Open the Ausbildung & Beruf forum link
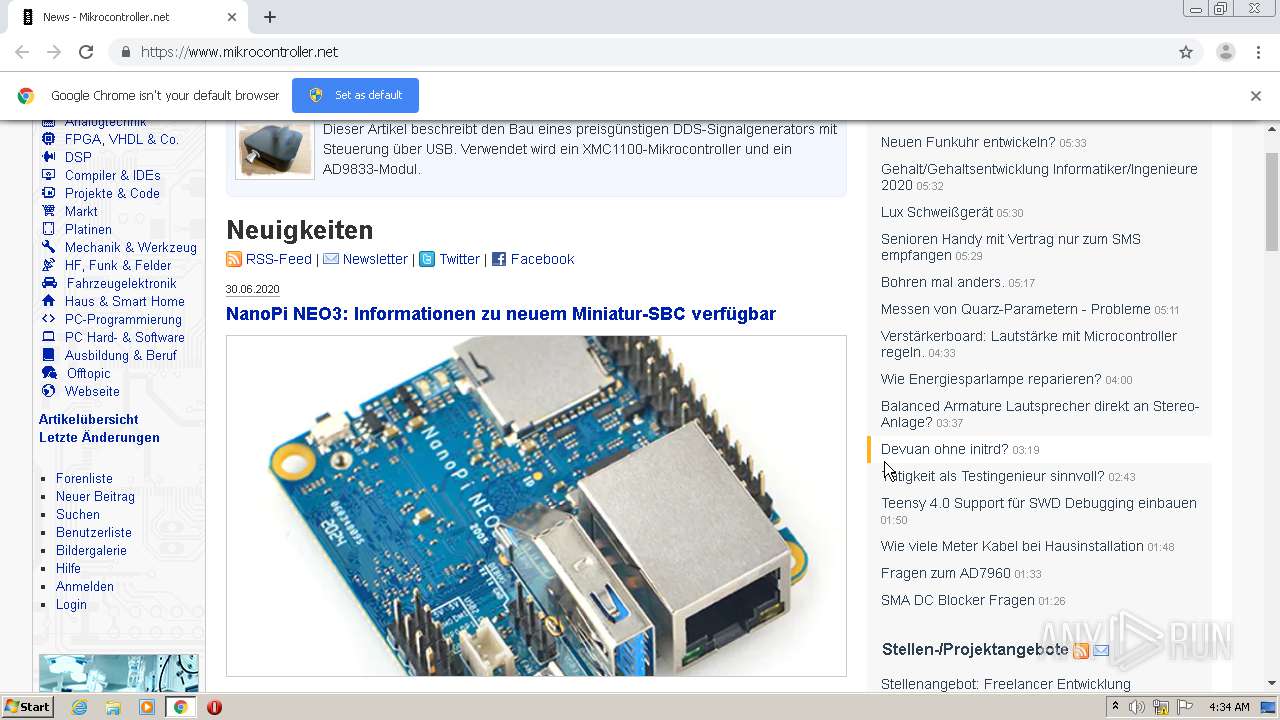 [121, 355]
